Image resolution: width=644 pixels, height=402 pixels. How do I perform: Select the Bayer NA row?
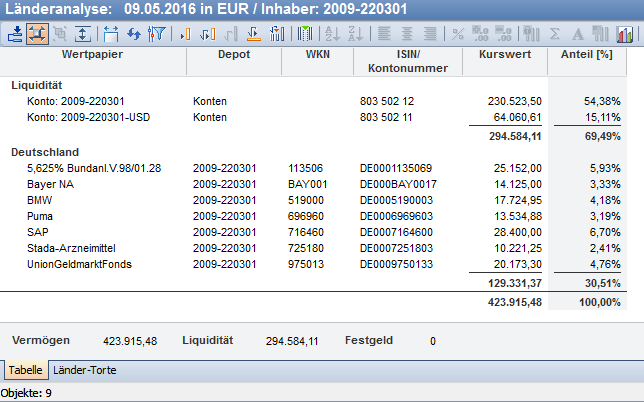click(50, 184)
